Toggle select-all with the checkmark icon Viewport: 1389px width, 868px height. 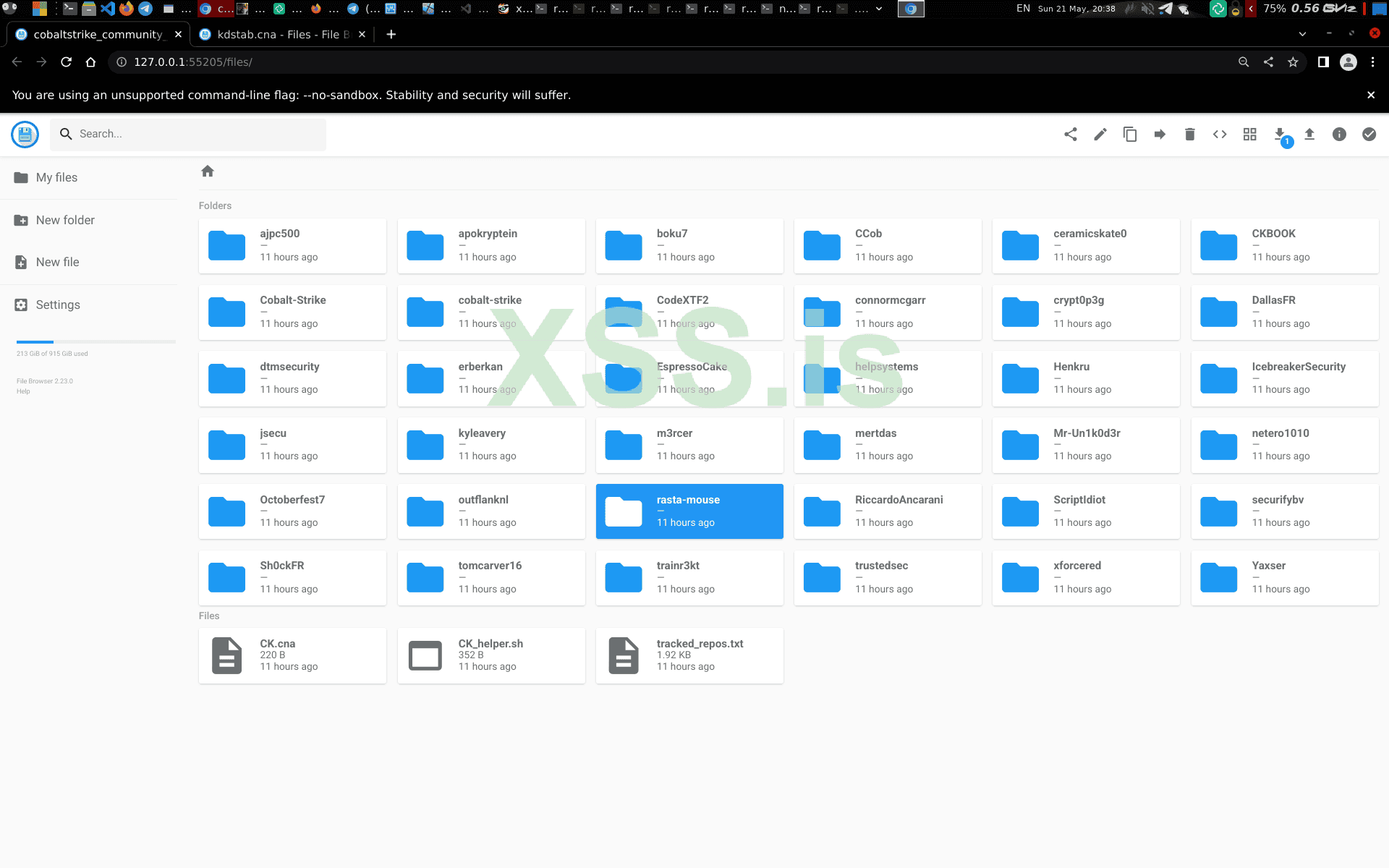pos(1369,134)
